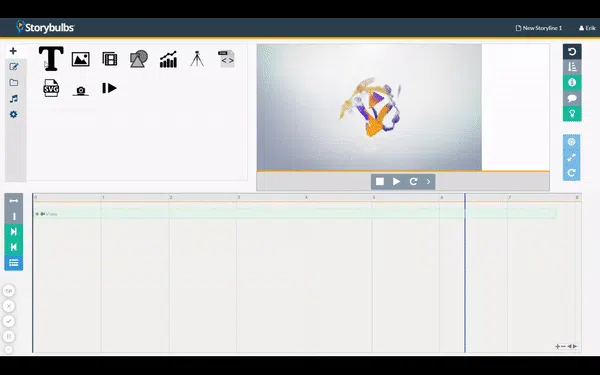Select the Text element tool
Image resolution: width=600 pixels, height=375 pixels.
tap(51, 59)
